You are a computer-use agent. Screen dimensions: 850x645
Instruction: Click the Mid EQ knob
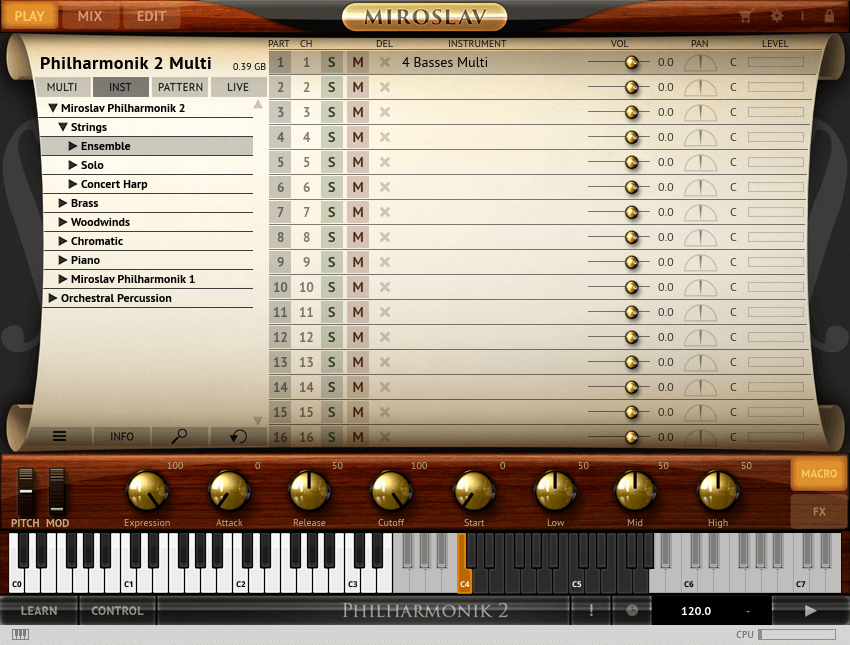(635, 491)
